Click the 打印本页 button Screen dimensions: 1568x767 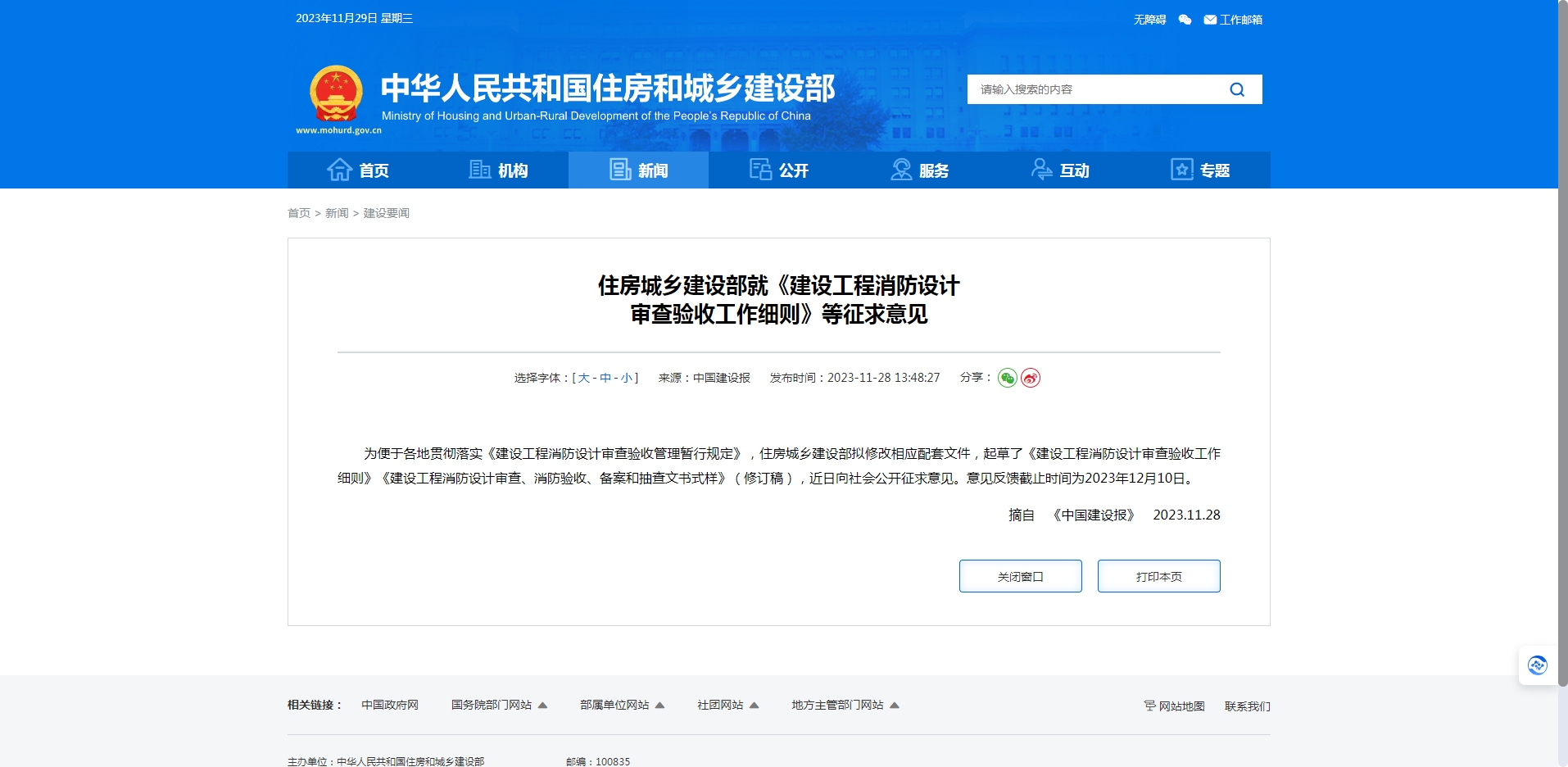click(x=1159, y=576)
